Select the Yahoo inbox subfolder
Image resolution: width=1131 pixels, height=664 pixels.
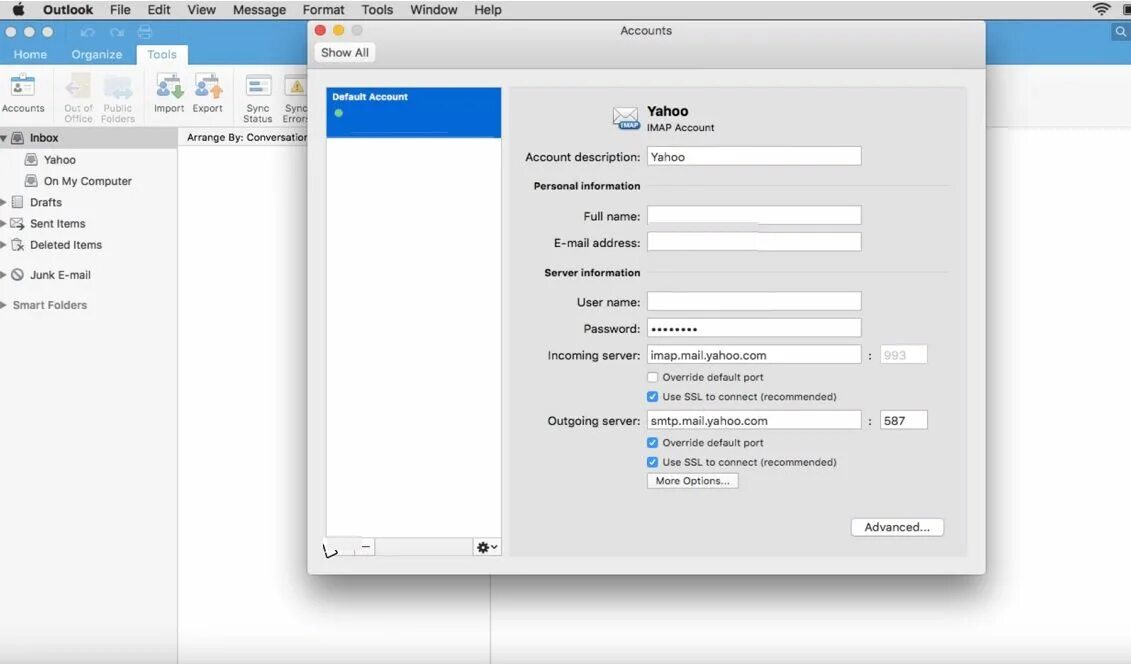coord(59,160)
